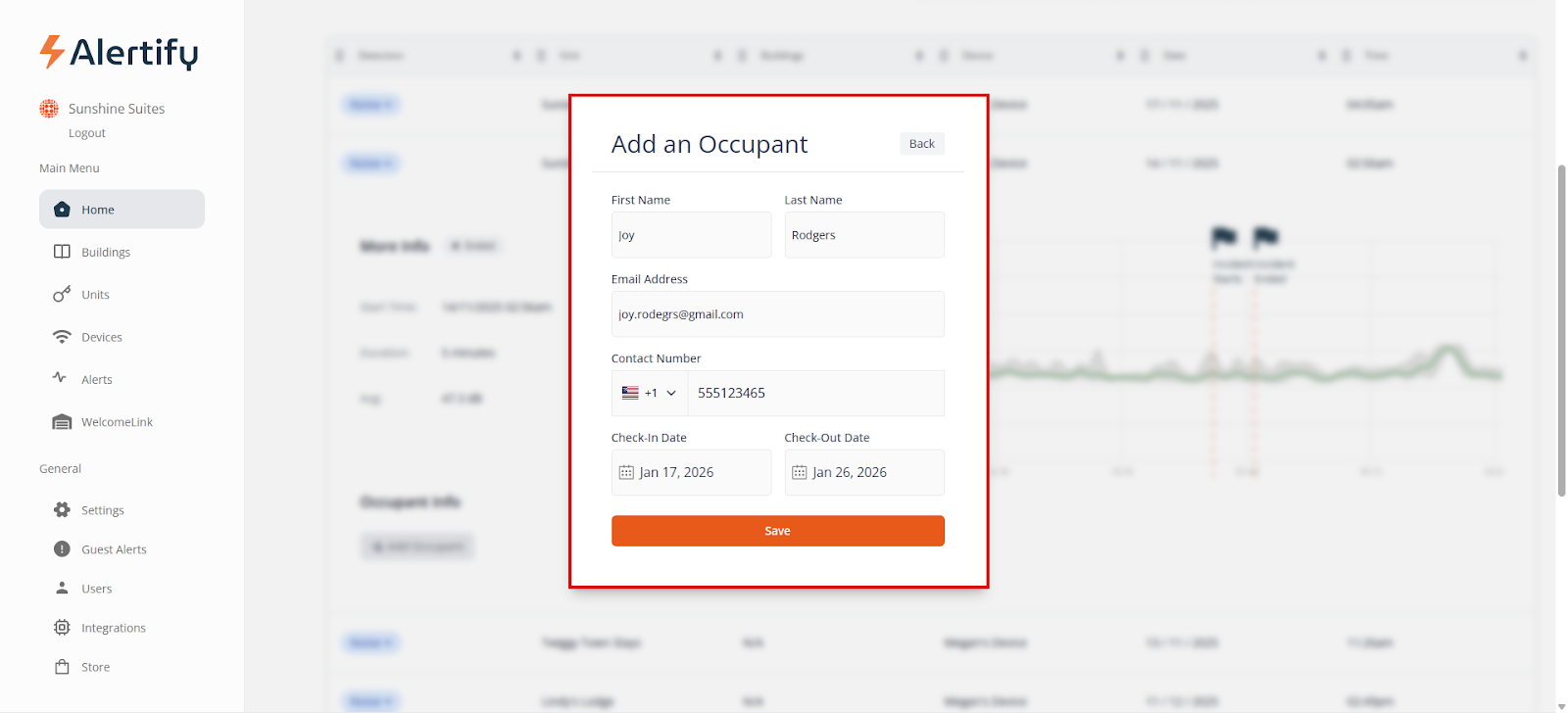Open the Check-In Date picker
Viewport: 1568px width, 713px height.
point(691,472)
